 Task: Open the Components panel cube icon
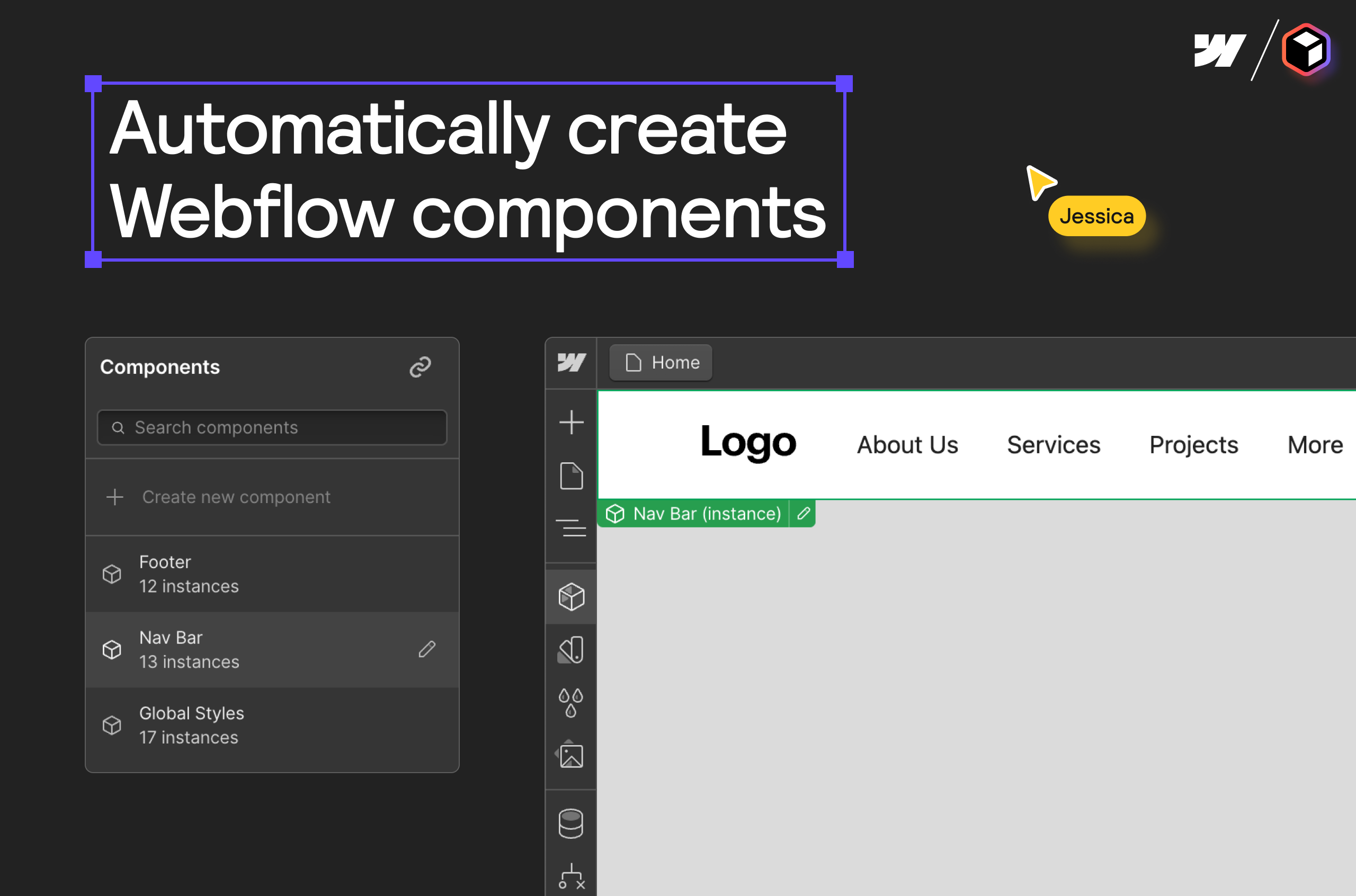tap(572, 597)
